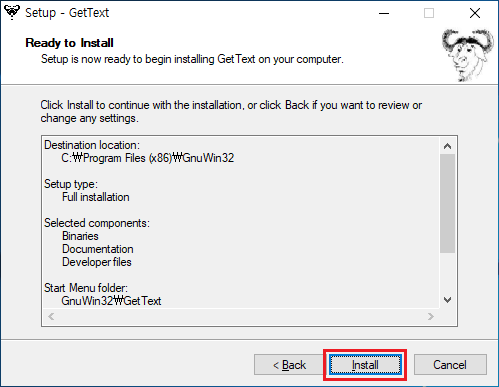Click the Start Menu folder GnuWin32\GetText line
The image size is (499, 387).
(111, 301)
